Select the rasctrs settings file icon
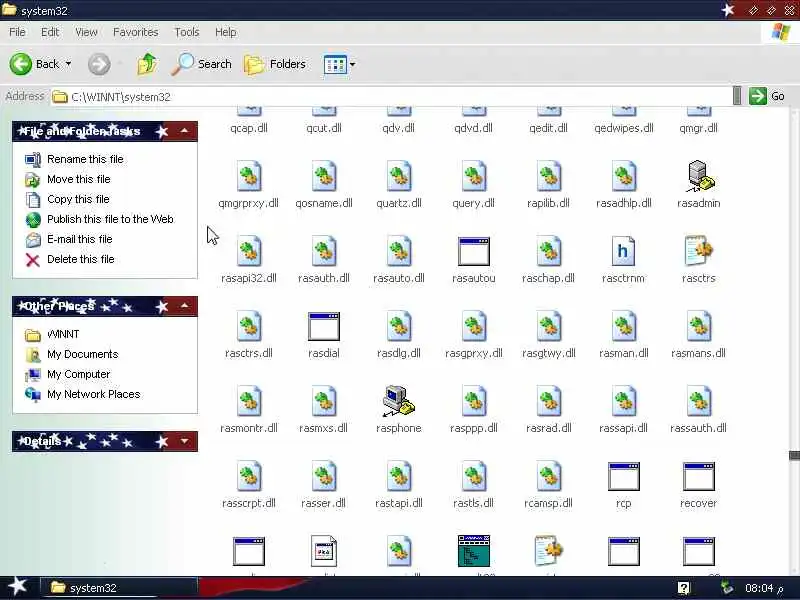Viewport: 800px width, 600px height. pos(698,251)
